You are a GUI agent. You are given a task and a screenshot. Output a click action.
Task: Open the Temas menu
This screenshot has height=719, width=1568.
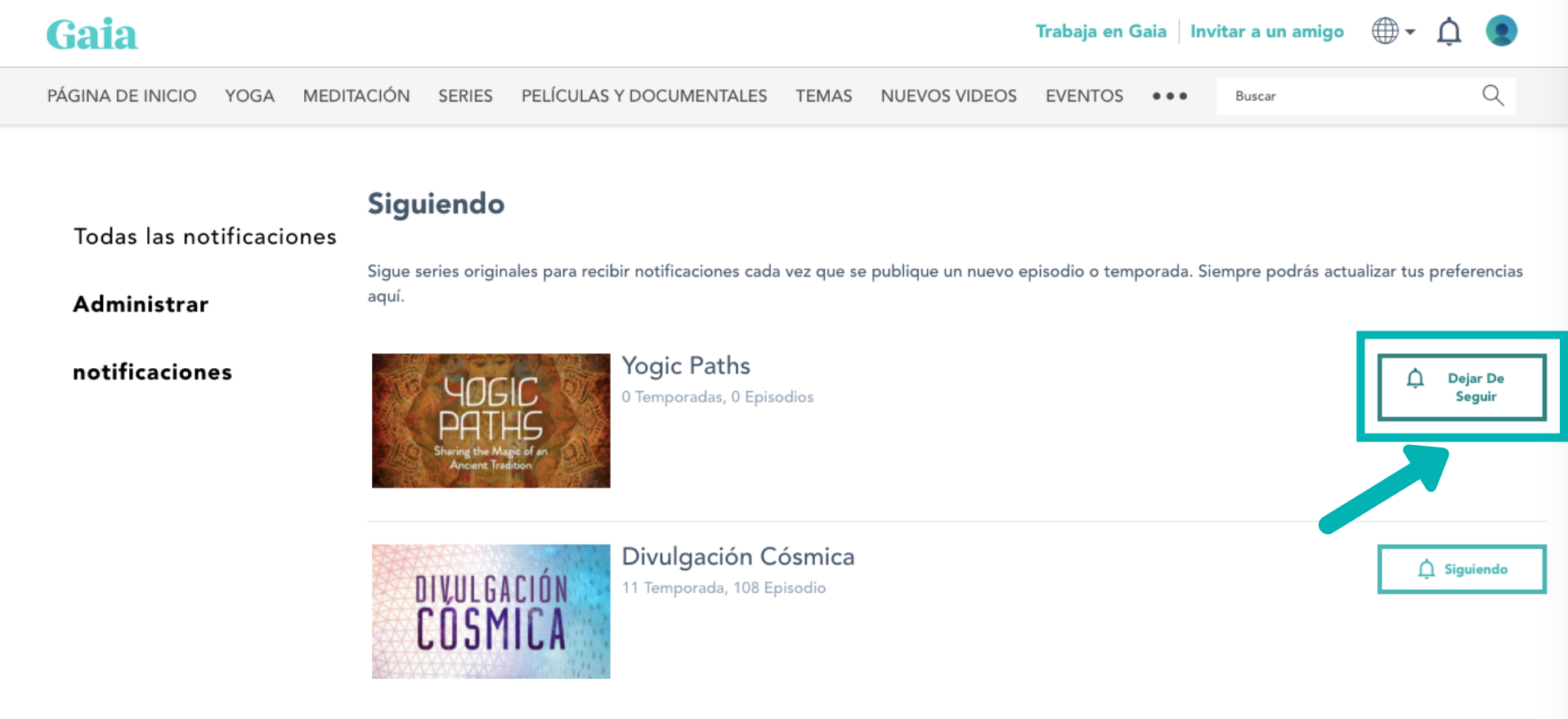pyautogui.click(x=824, y=96)
